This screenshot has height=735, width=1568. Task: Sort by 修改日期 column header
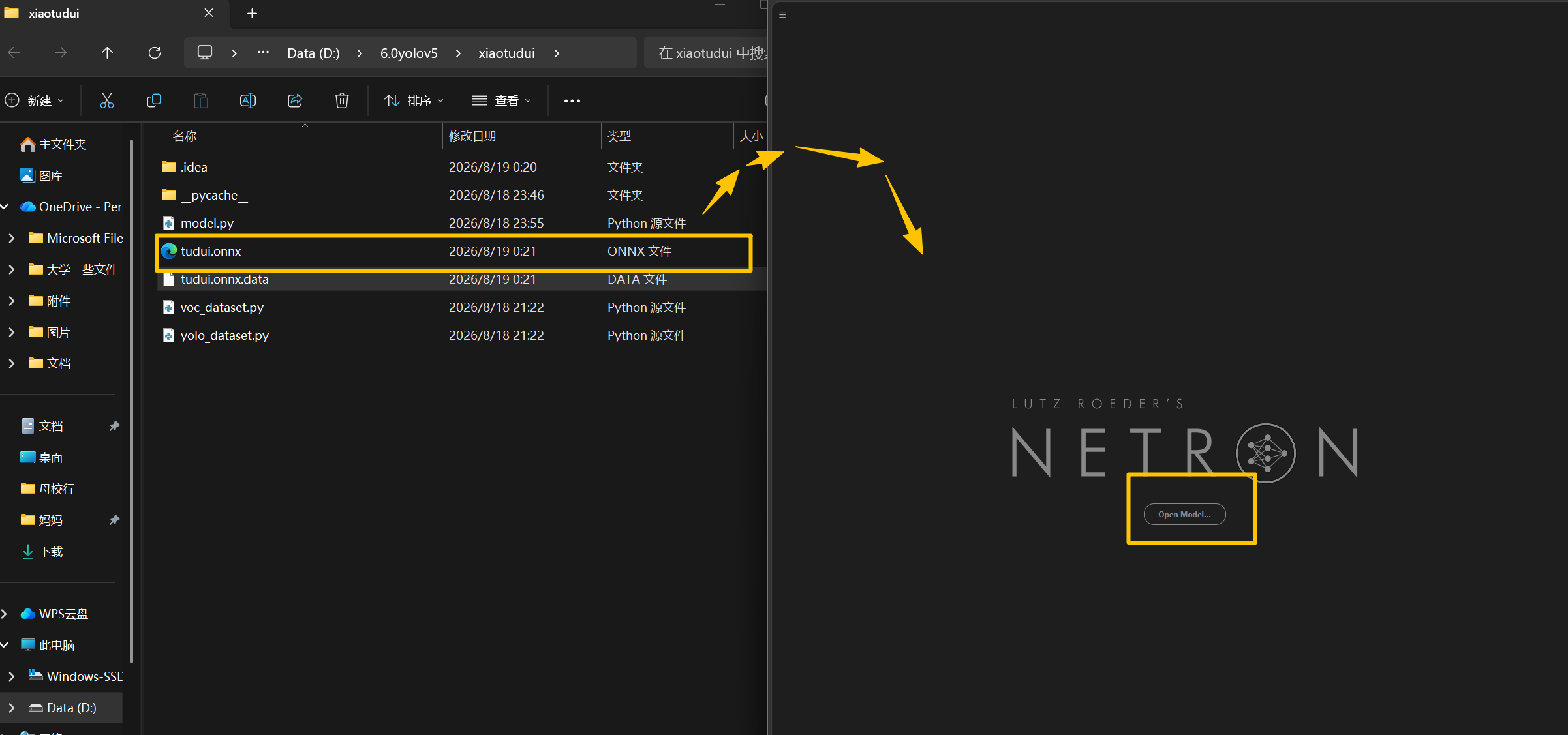472,136
